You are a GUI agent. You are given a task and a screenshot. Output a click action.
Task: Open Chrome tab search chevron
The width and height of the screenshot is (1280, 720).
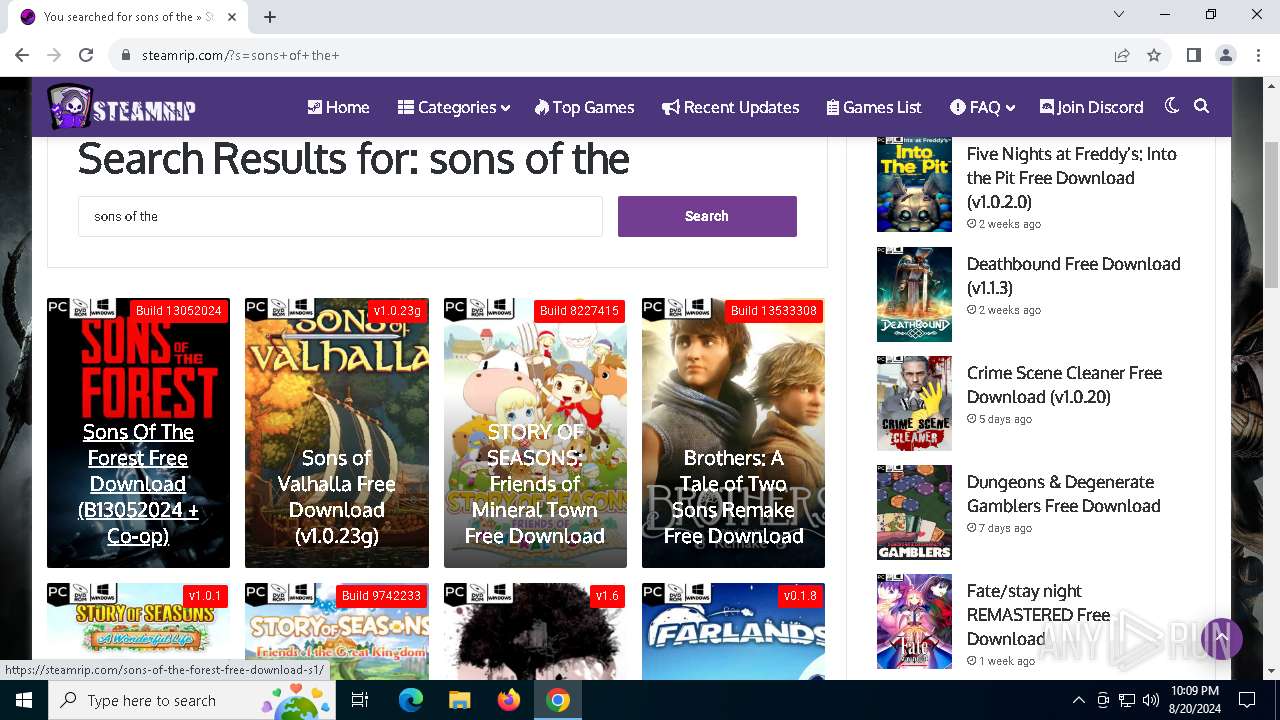click(1119, 15)
